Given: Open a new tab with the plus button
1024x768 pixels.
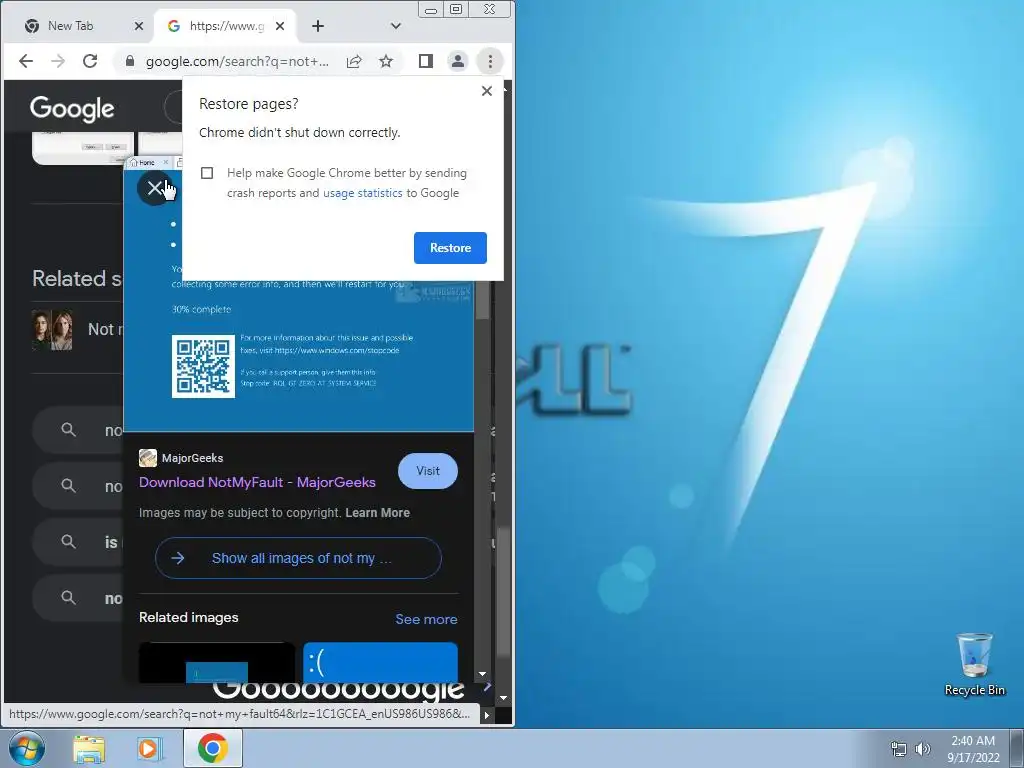Looking at the screenshot, I should click(x=317, y=26).
